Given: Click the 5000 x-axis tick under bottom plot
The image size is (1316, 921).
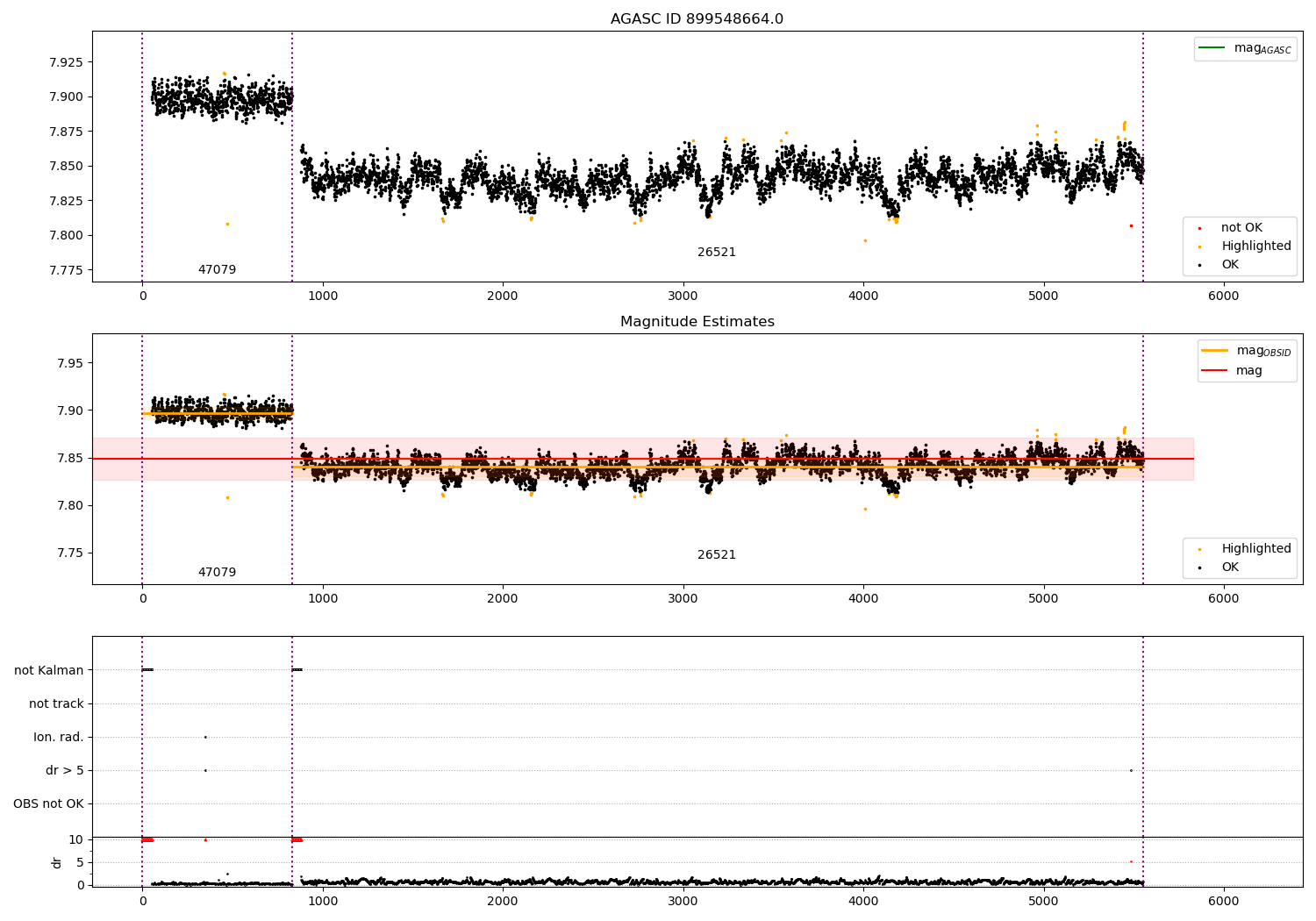Looking at the screenshot, I should tap(1043, 901).
